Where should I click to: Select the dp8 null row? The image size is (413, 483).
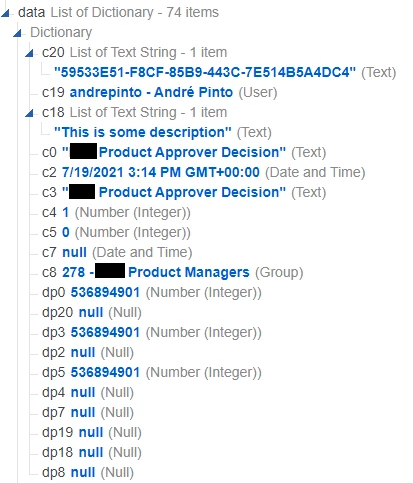point(88,472)
